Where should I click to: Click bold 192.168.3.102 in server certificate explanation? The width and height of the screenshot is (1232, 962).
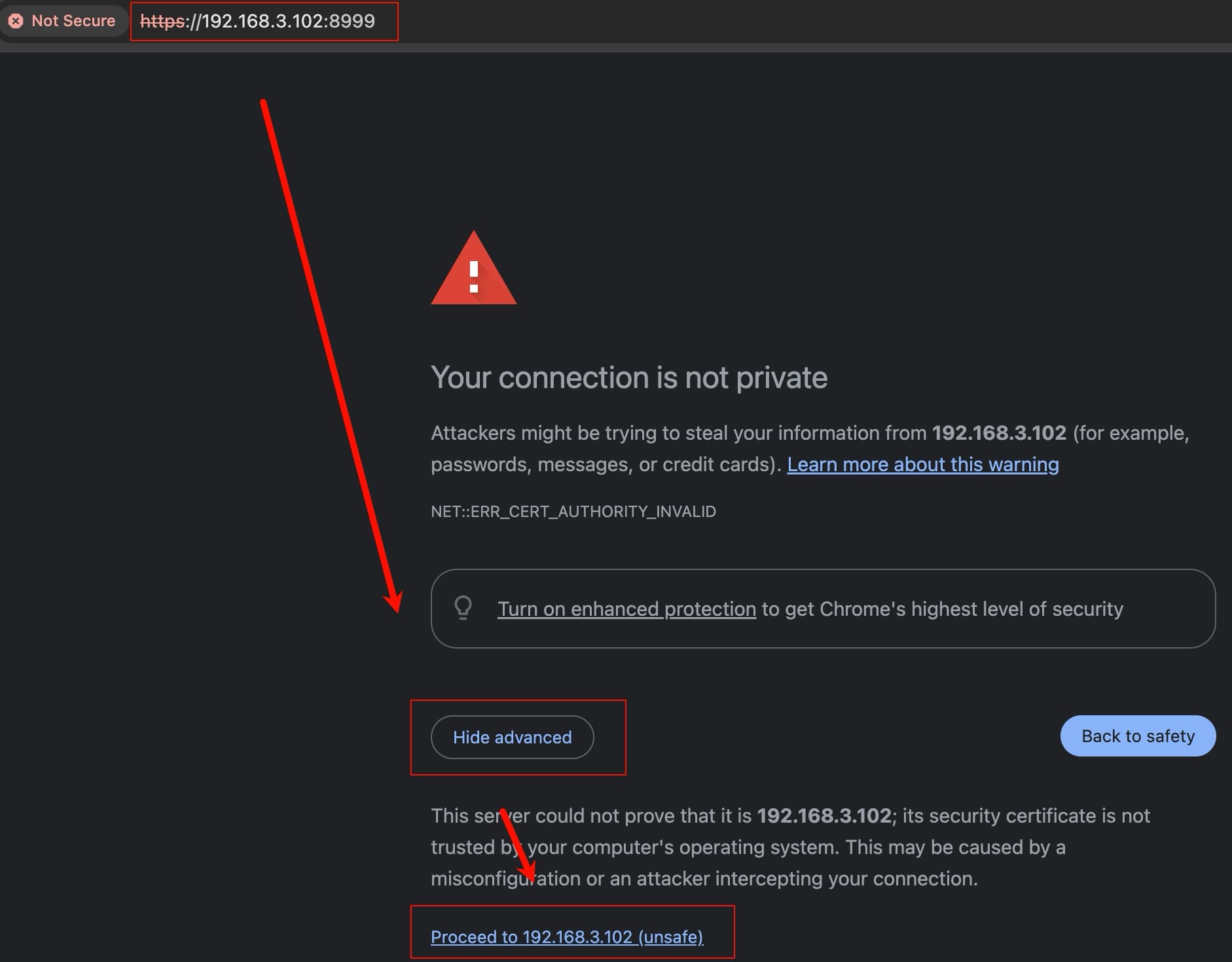point(824,815)
